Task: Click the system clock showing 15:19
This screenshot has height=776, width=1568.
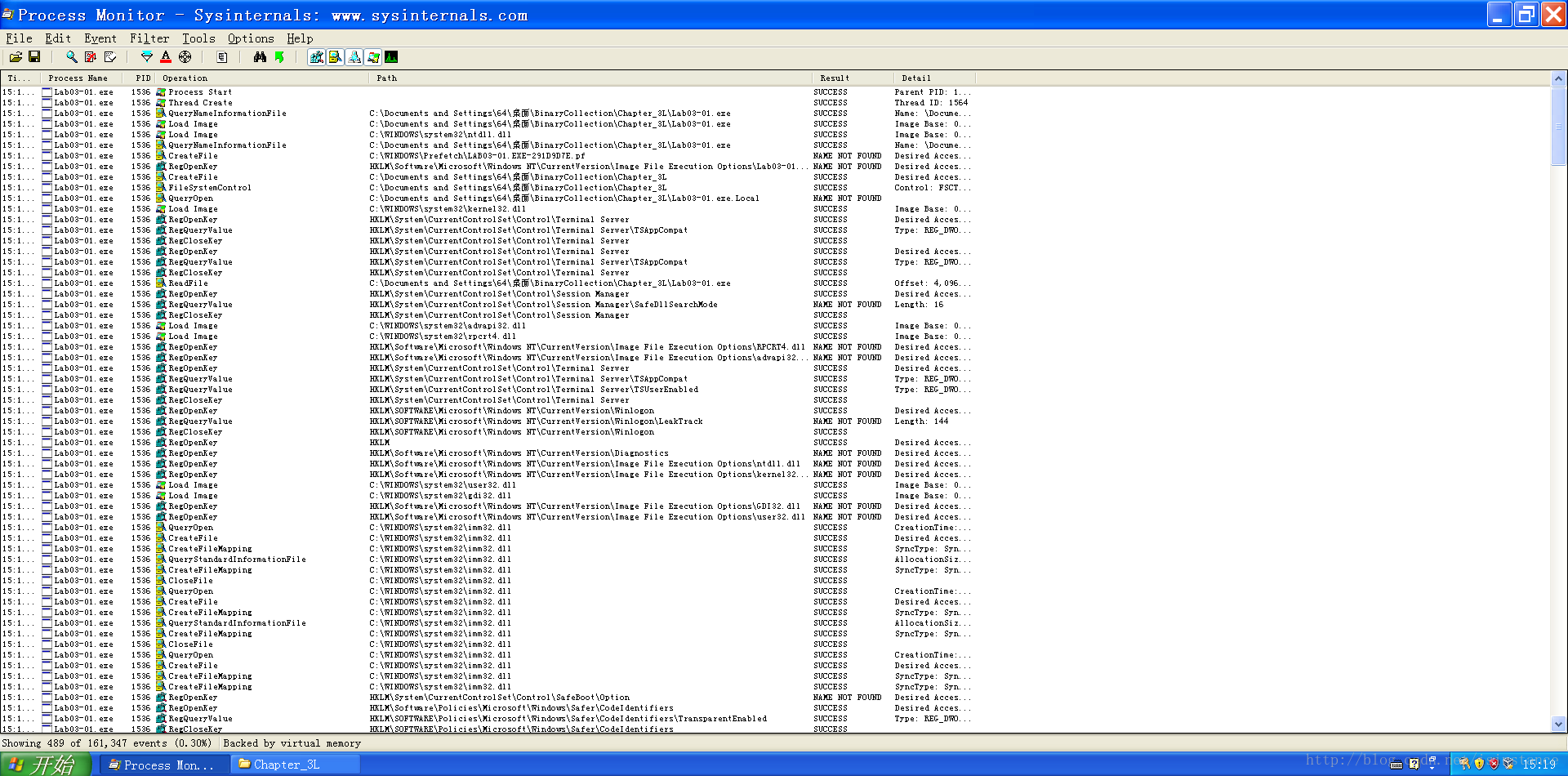Action: [1539, 765]
